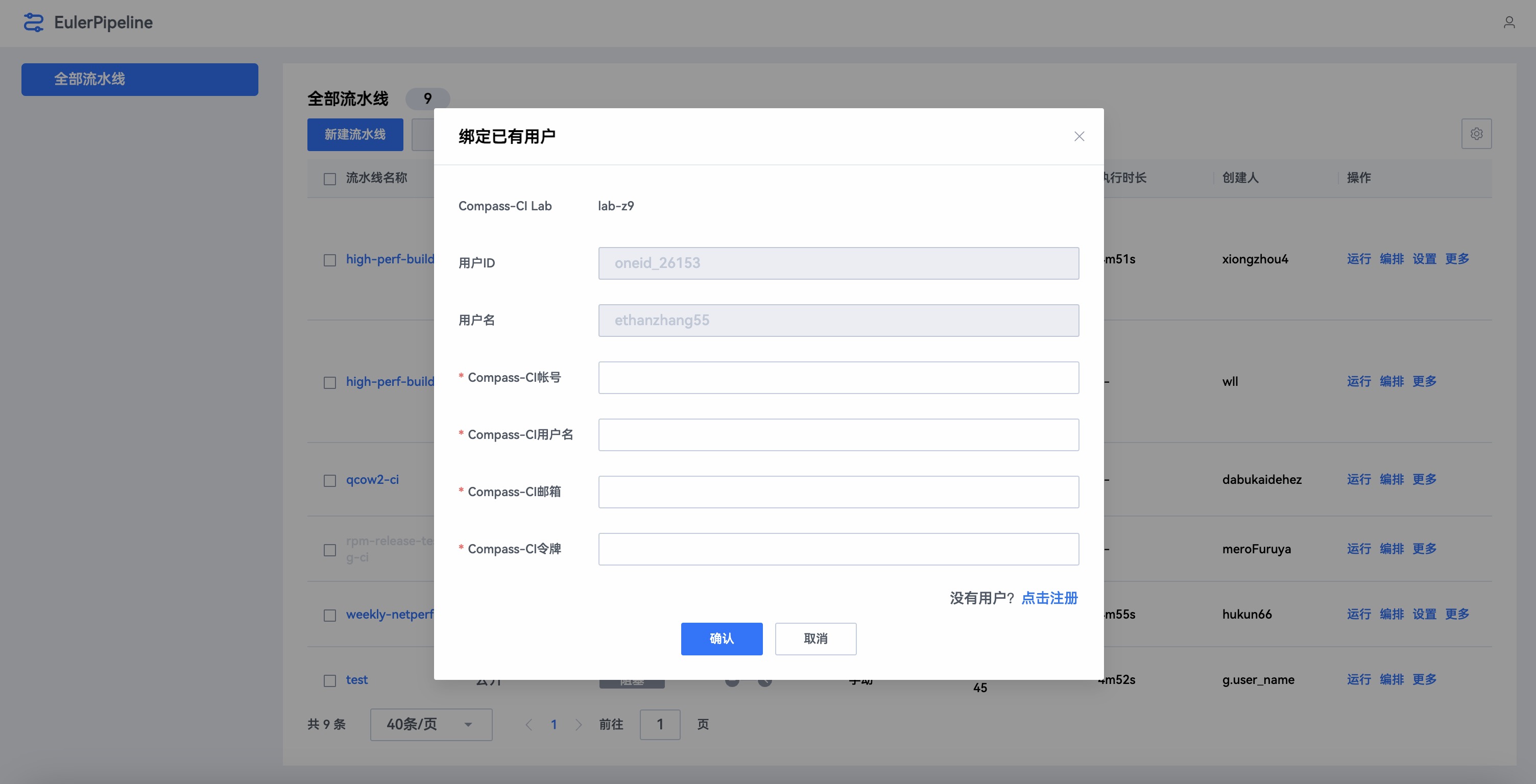Check the qcow2-ci pipeline checkbox
This screenshot has height=784, width=1536.
tap(330, 480)
